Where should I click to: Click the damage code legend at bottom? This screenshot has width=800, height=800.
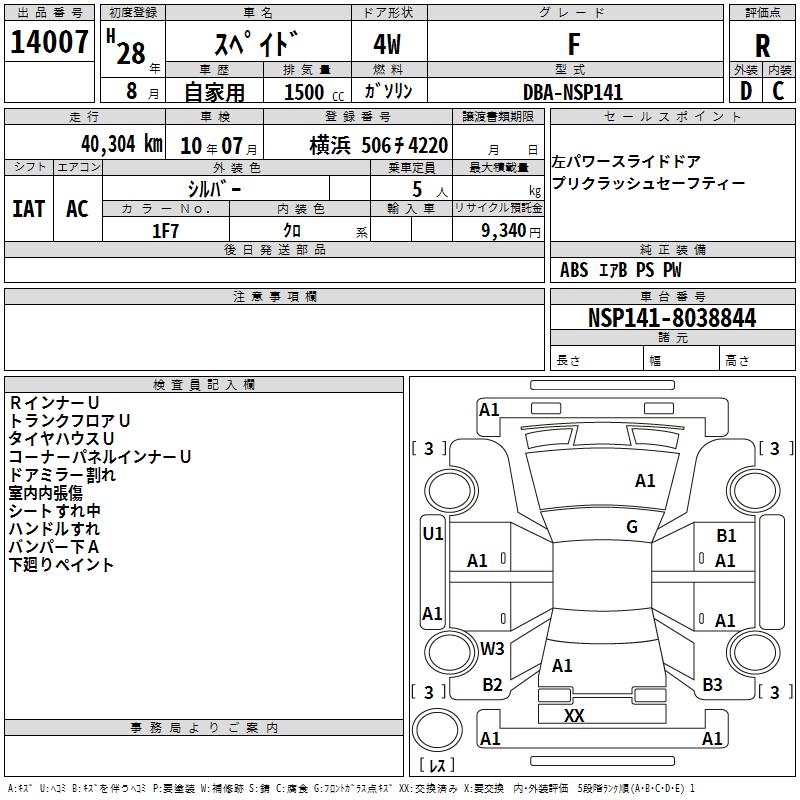pos(351,788)
